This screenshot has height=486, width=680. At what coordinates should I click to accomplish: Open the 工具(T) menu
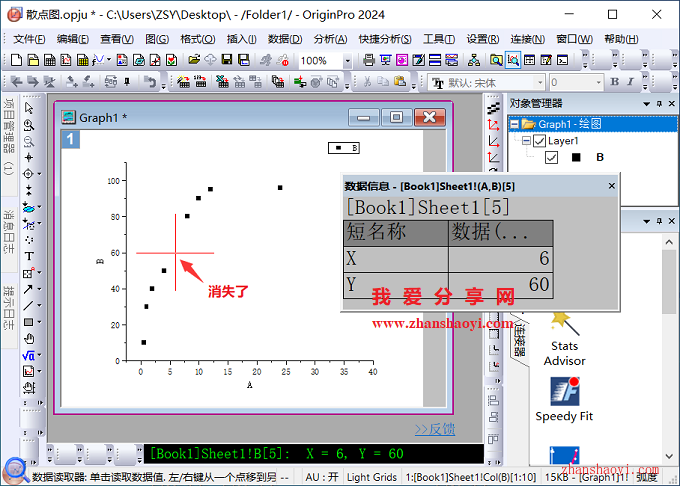click(x=439, y=39)
